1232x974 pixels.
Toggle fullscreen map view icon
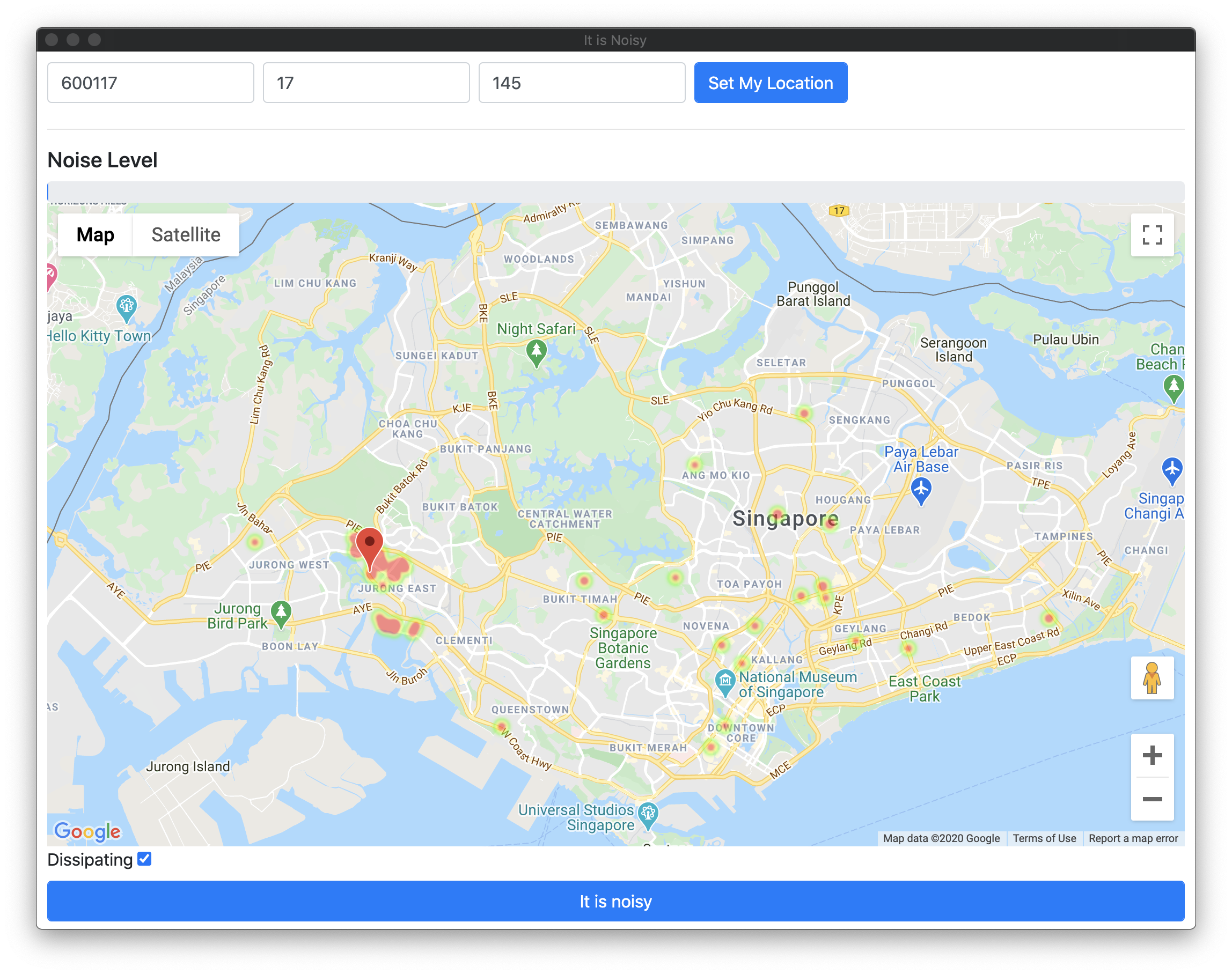1152,234
